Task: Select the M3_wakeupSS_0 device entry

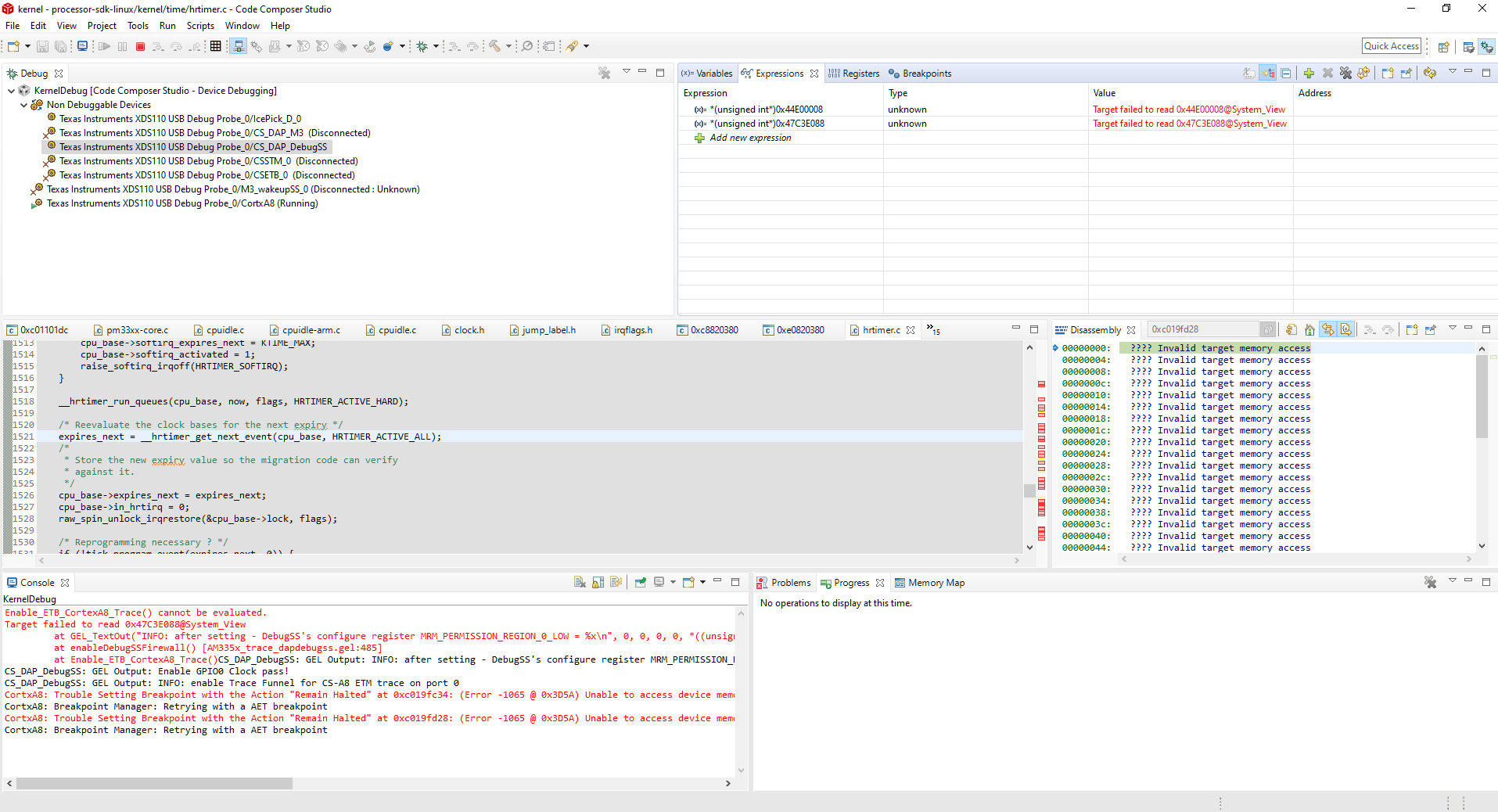Action: [233, 189]
